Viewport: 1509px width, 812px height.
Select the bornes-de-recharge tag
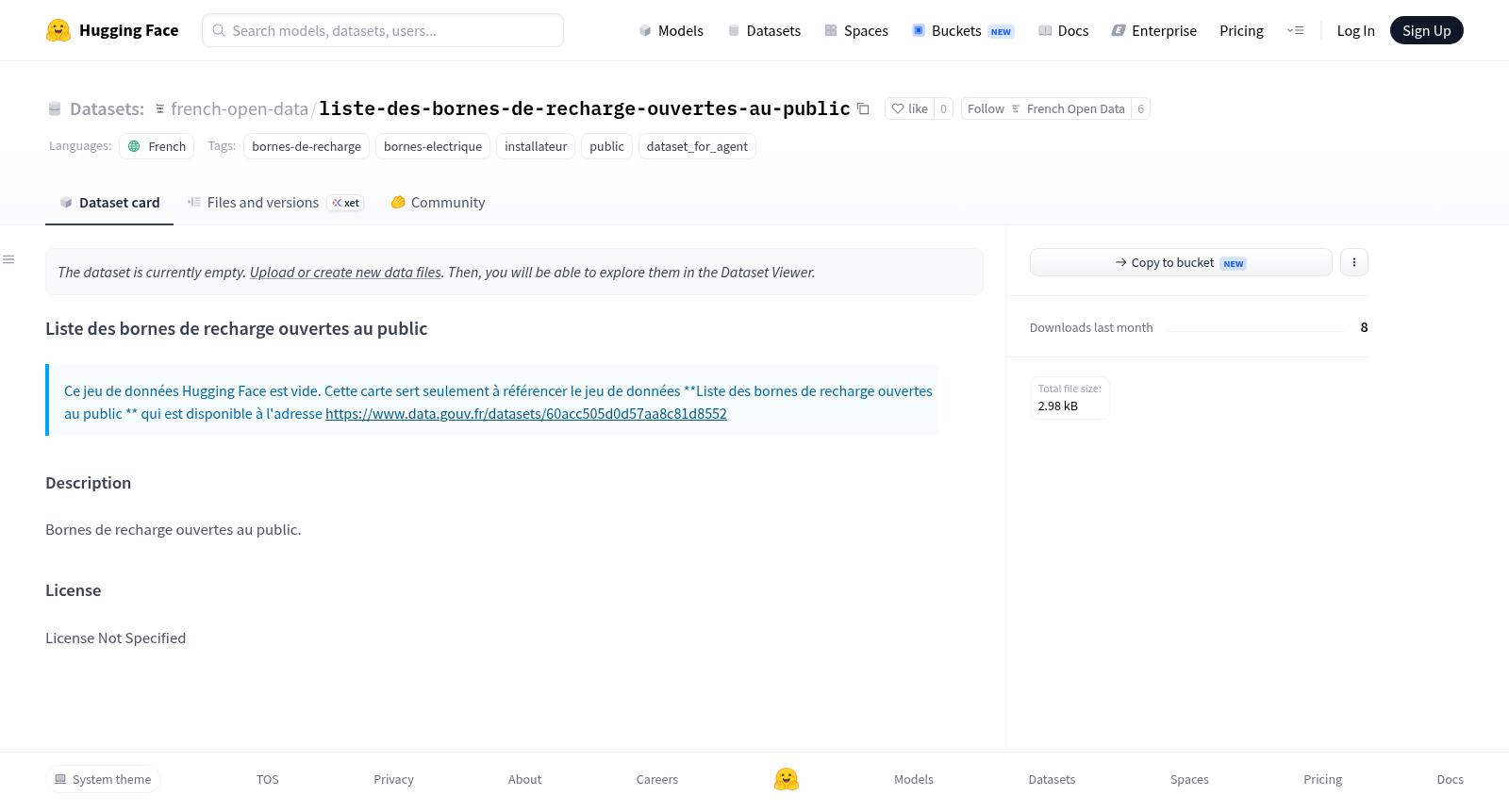pyautogui.click(x=307, y=146)
